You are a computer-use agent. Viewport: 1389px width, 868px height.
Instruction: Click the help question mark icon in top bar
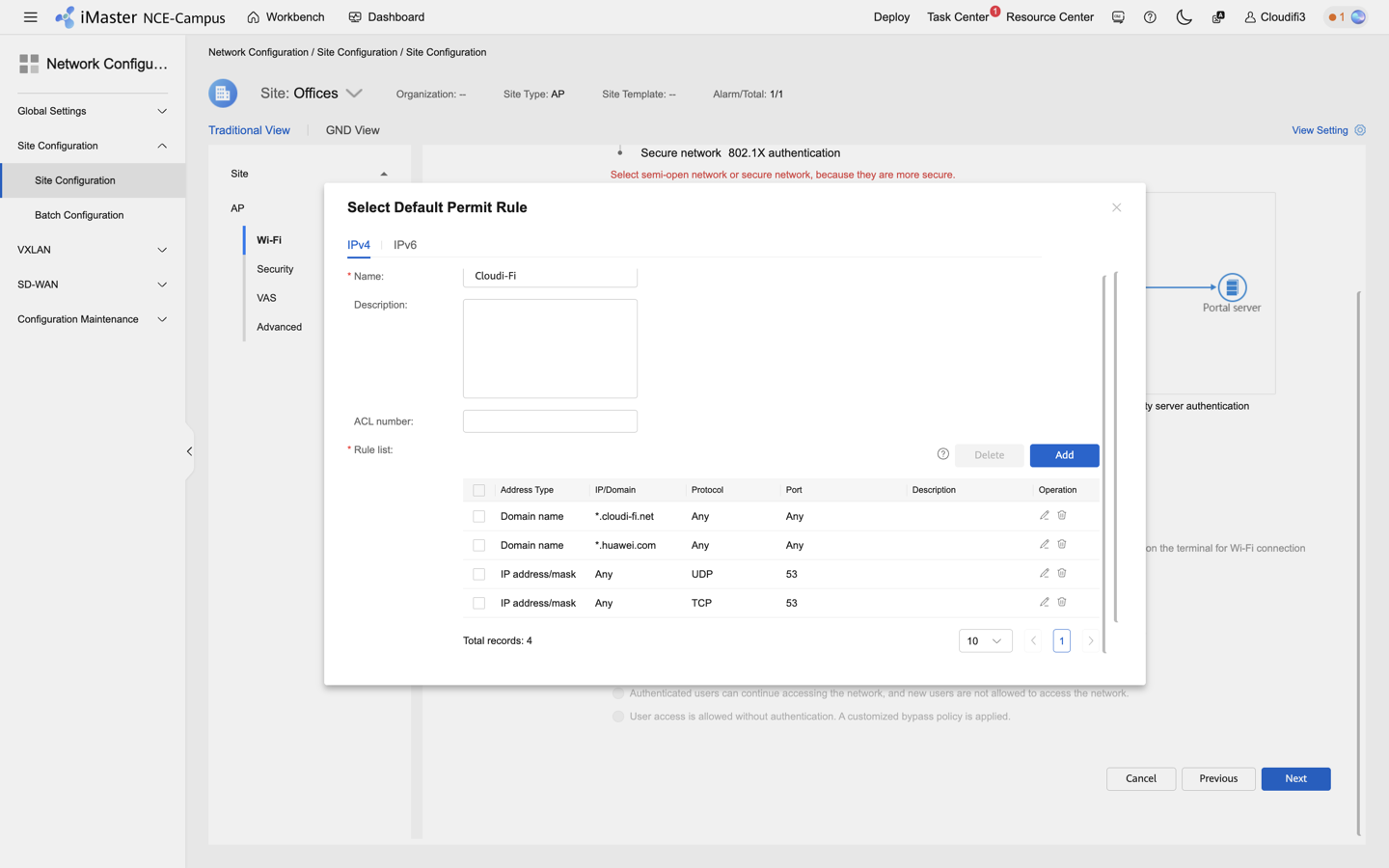[1150, 16]
